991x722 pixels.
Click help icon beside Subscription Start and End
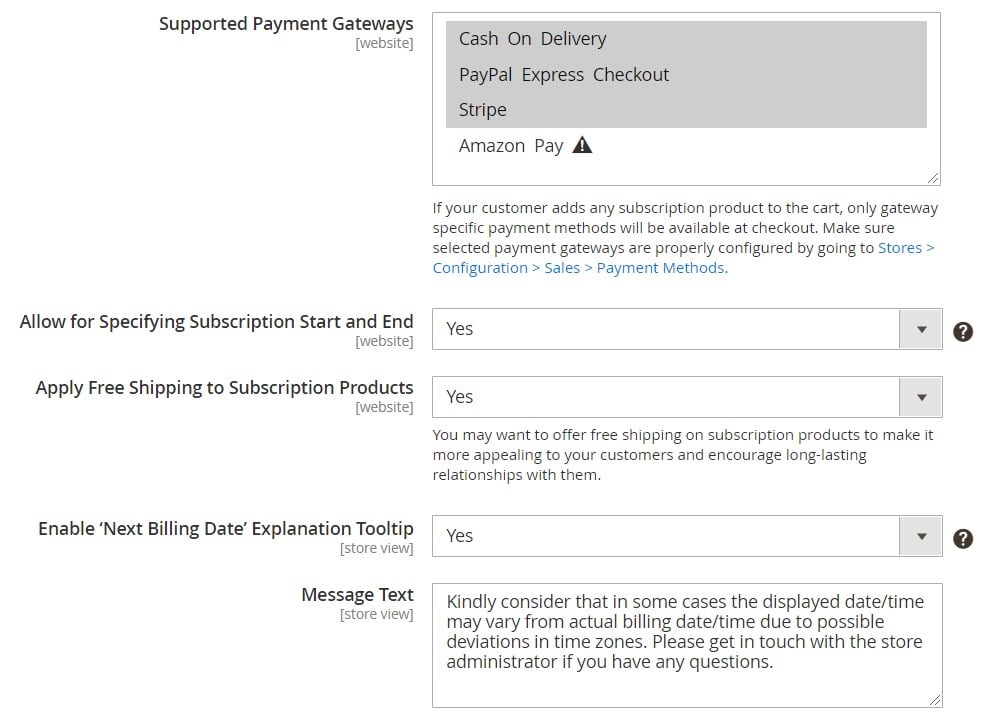pos(963,331)
